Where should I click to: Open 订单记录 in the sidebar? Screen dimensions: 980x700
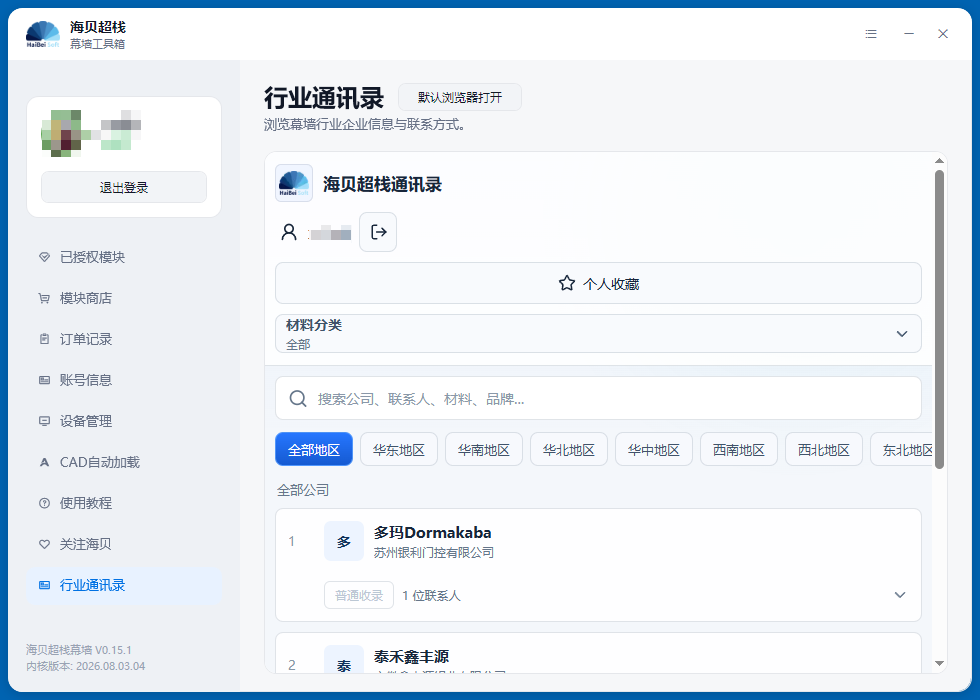tap(124, 339)
